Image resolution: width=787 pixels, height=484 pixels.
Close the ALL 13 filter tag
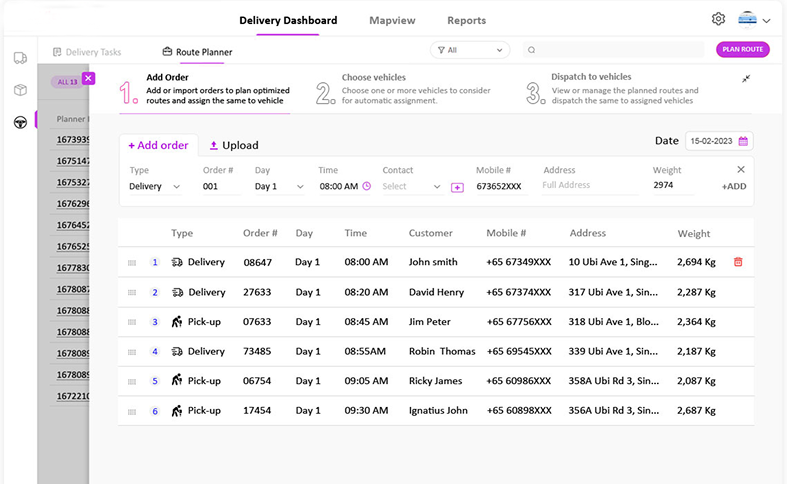point(88,78)
